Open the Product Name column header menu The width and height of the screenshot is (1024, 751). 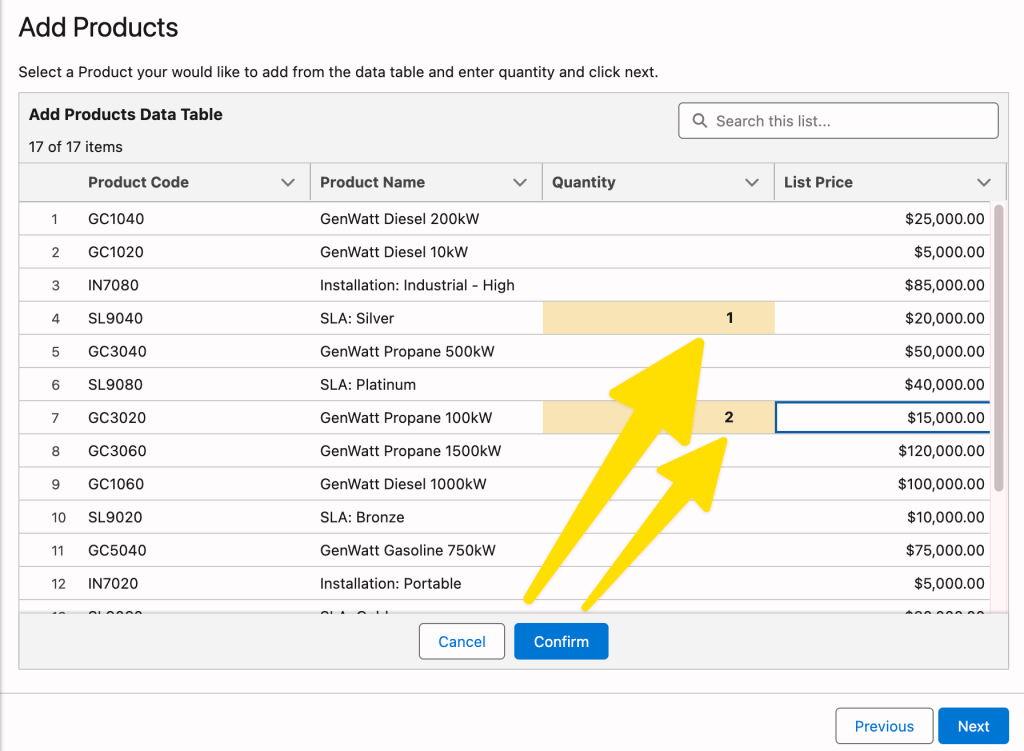[521, 182]
